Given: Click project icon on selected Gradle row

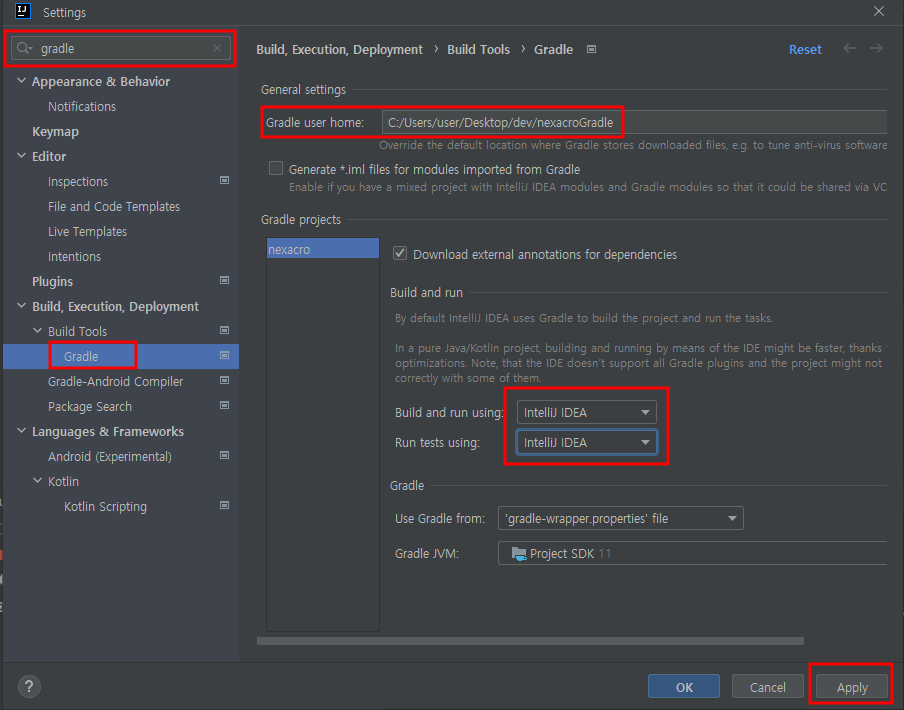Looking at the screenshot, I should pos(225,356).
